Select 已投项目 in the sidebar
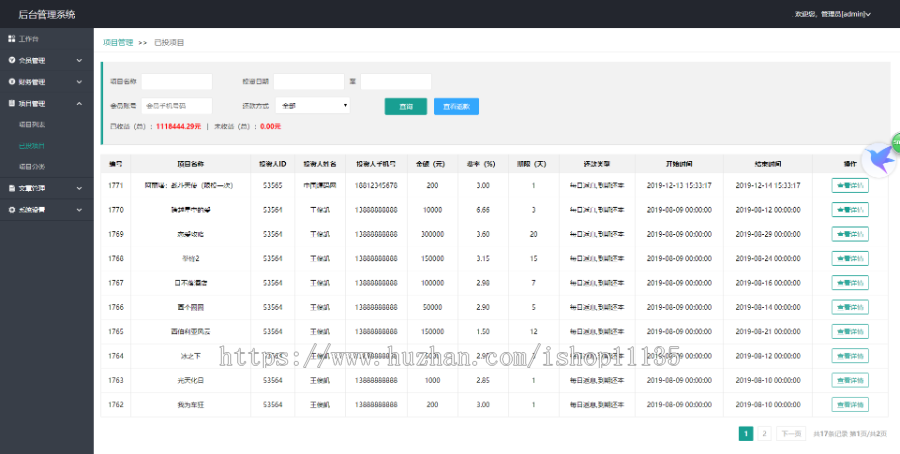The height and width of the screenshot is (454, 900). [x=32, y=146]
